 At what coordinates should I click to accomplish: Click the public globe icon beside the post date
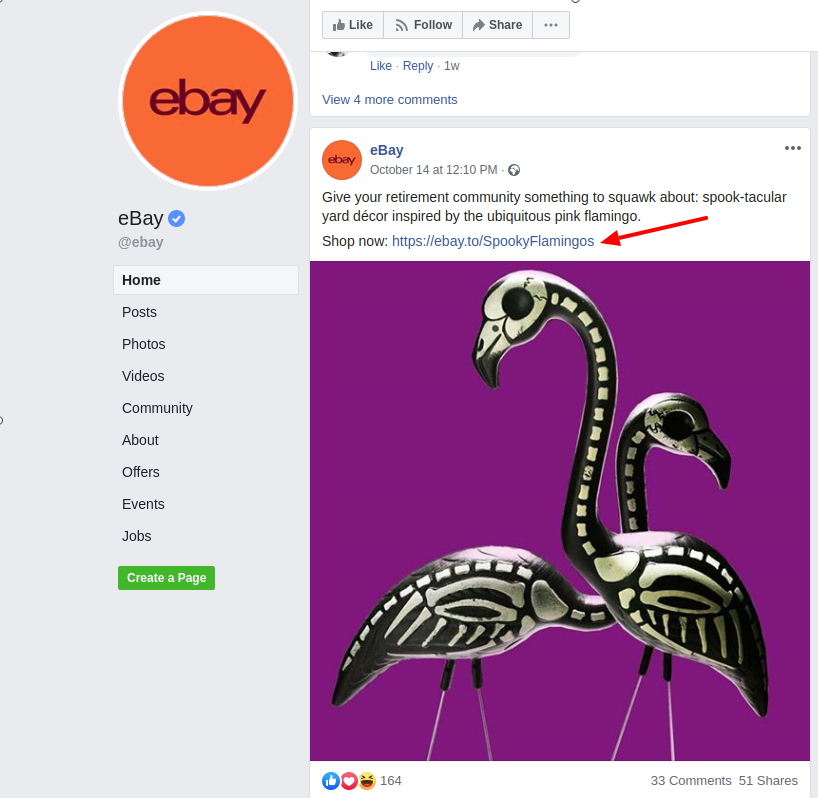click(x=514, y=170)
